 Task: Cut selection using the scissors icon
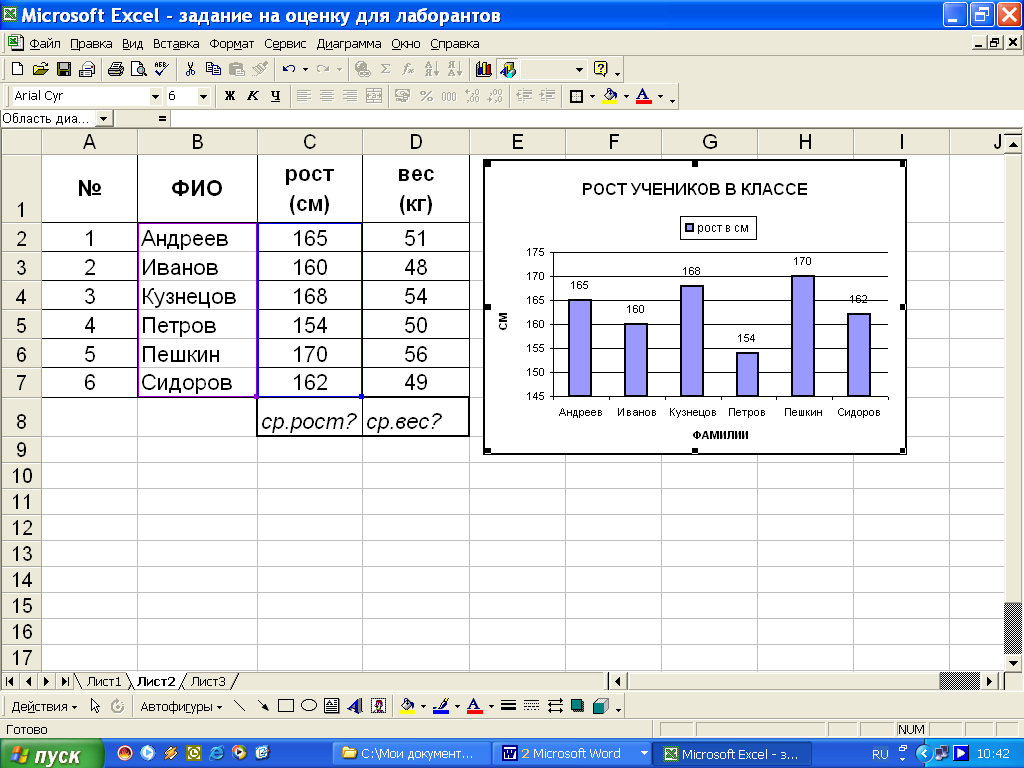(x=190, y=69)
